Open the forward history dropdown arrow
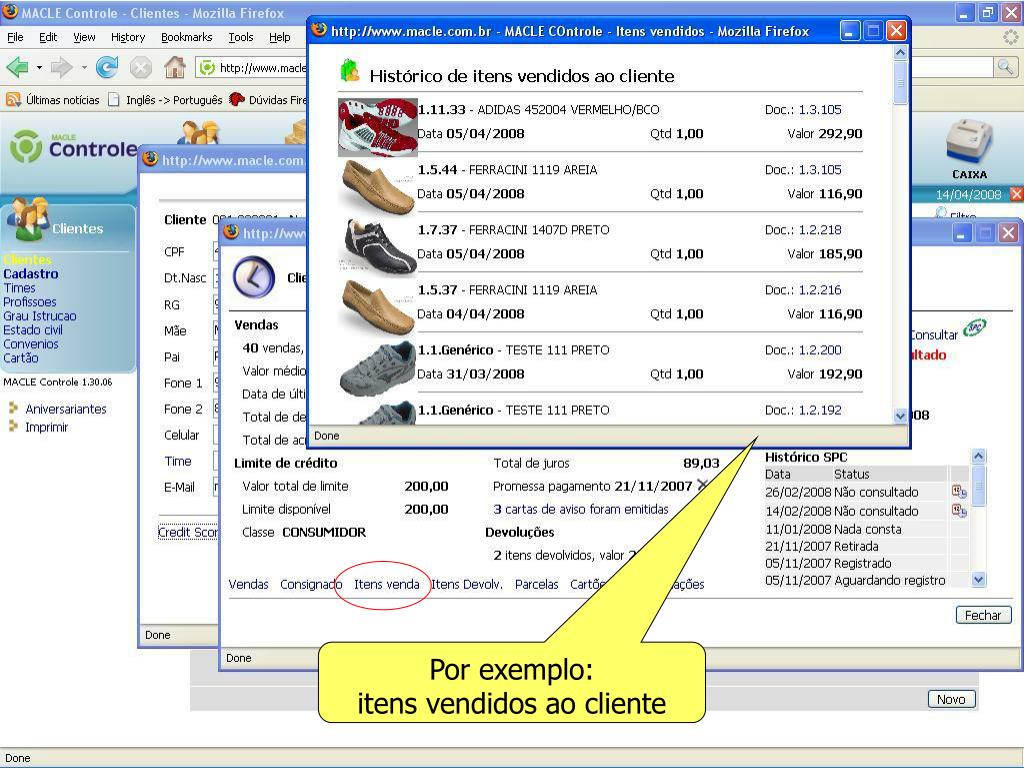This screenshot has height=768, width=1024. coord(84,67)
